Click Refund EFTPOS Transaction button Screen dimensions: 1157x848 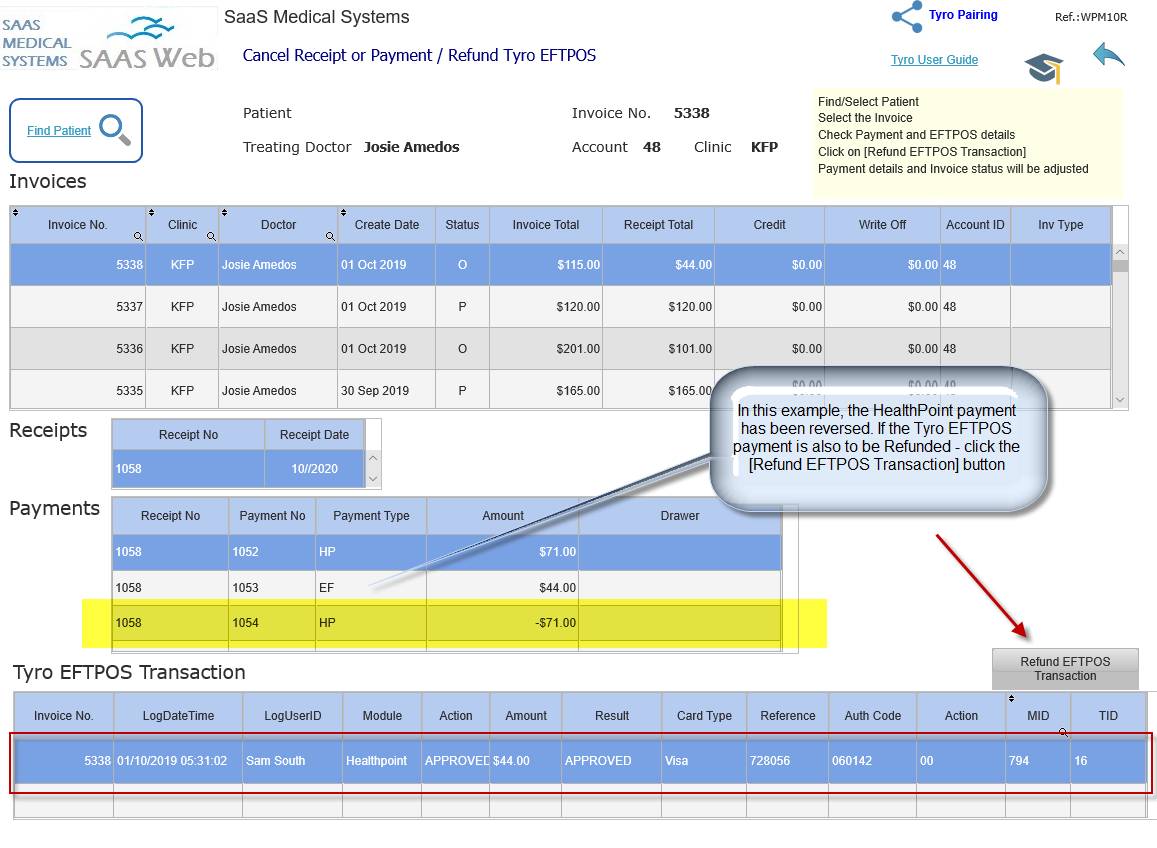(x=1065, y=669)
